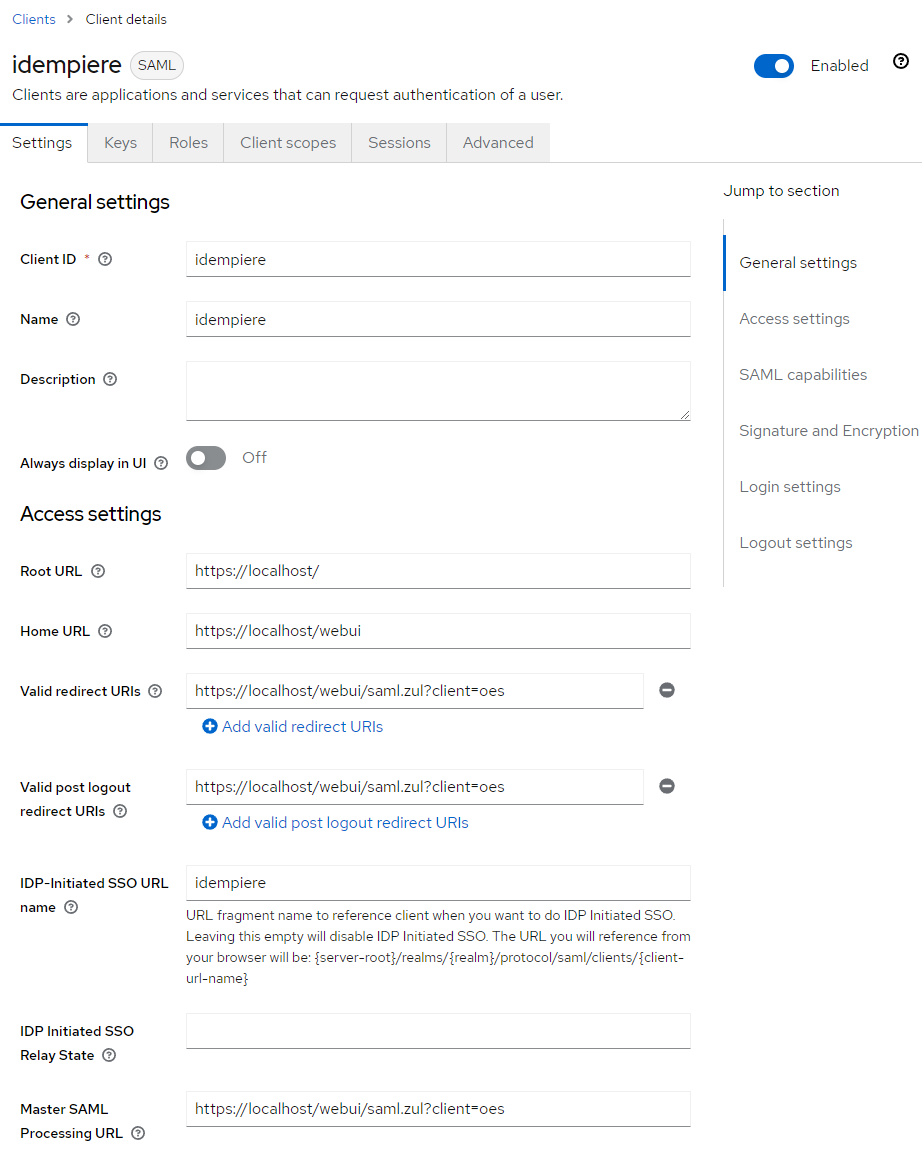Open help for Client ID field

click(104, 258)
